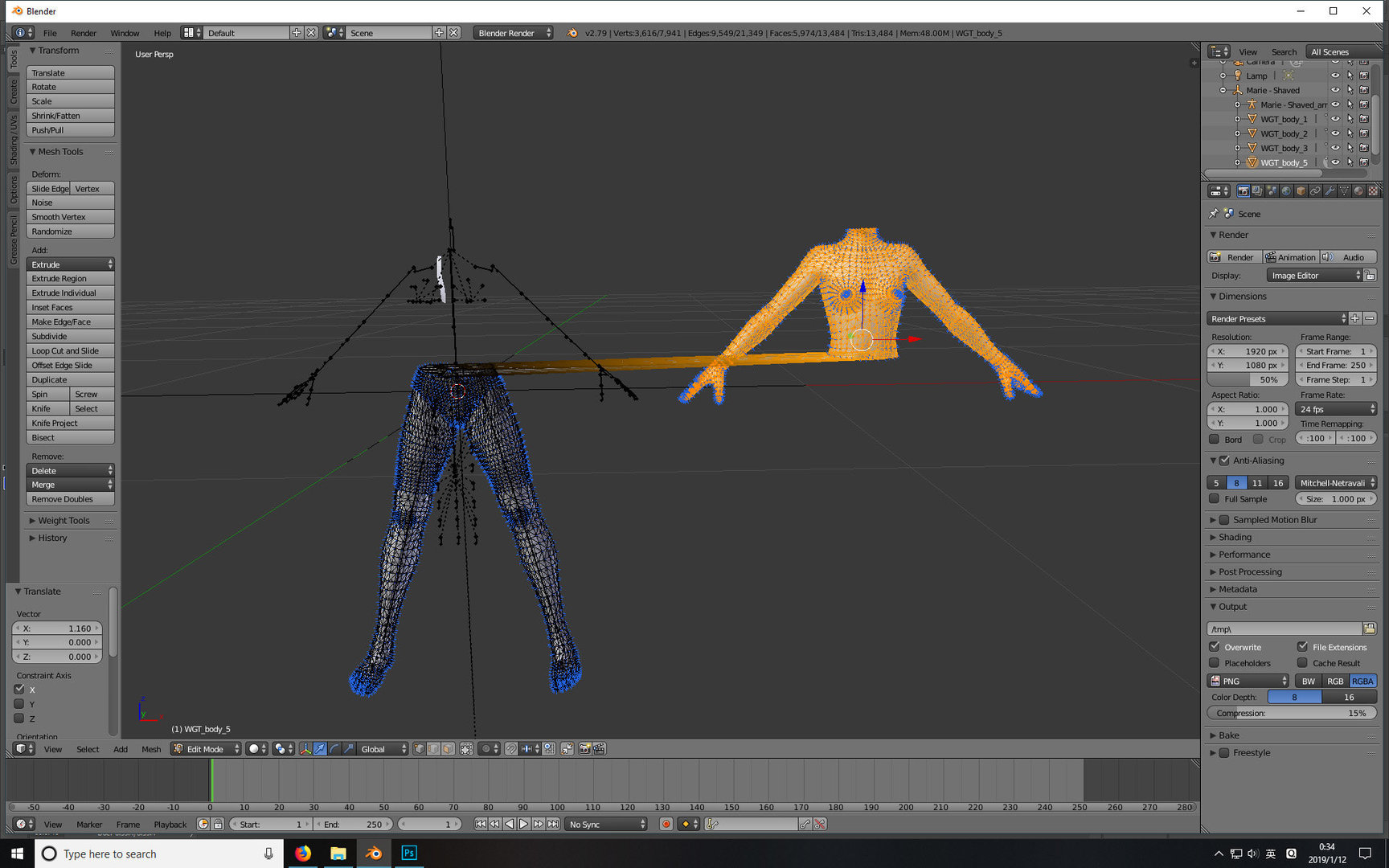Open the Mitchell-Netravali filter dropdown
1389x868 pixels.
pos(1336,483)
